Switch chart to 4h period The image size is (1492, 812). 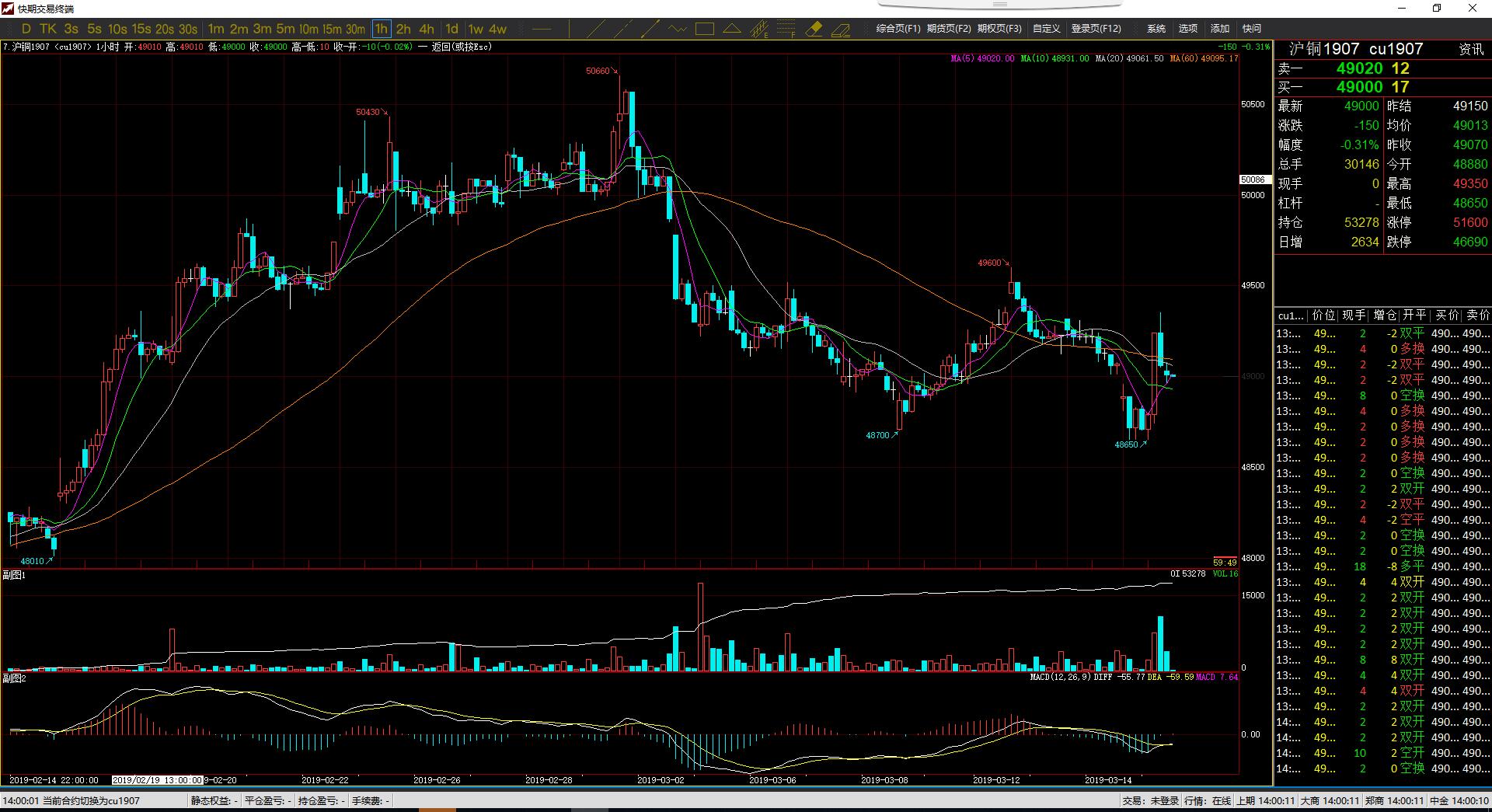(427, 29)
